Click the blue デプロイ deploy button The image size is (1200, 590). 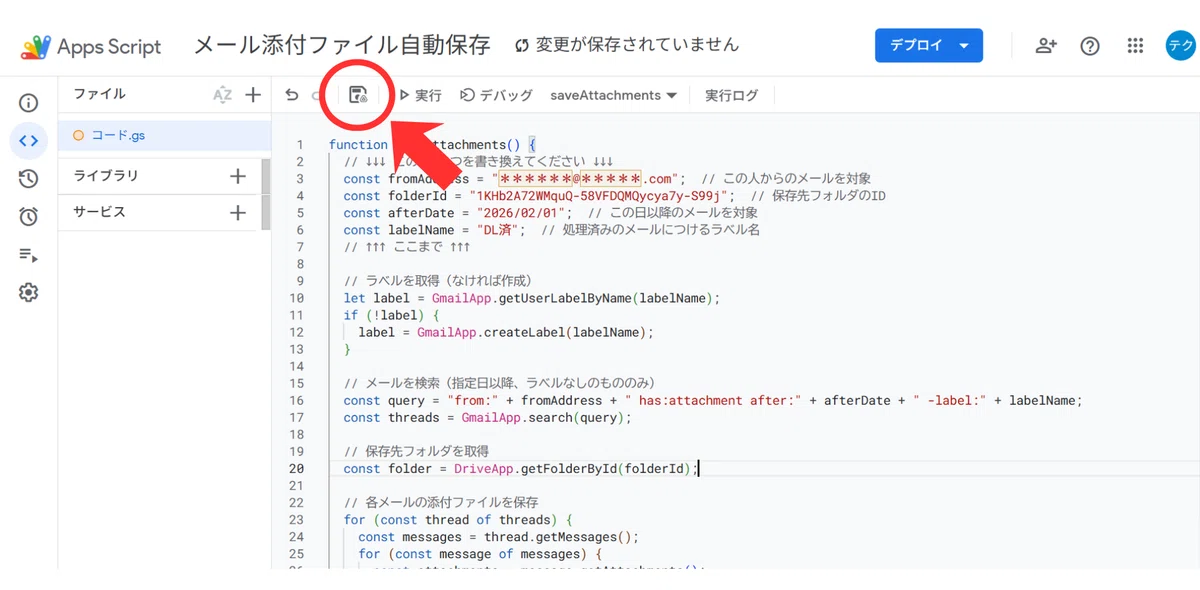tap(928, 46)
